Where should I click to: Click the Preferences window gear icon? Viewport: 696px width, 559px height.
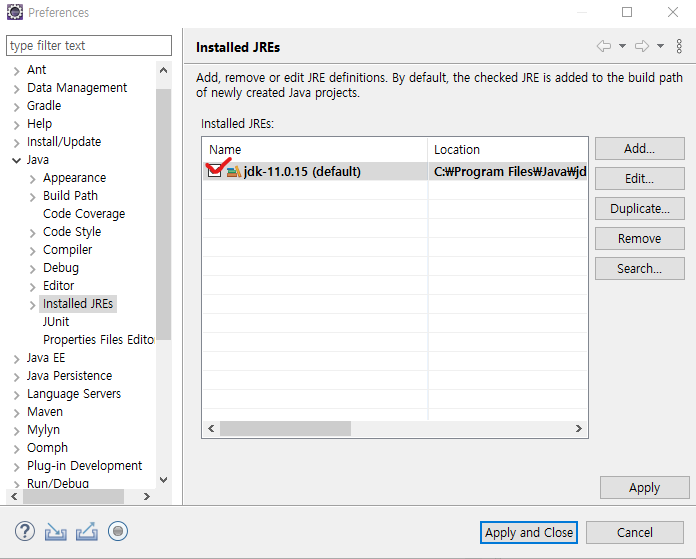tap(15, 12)
